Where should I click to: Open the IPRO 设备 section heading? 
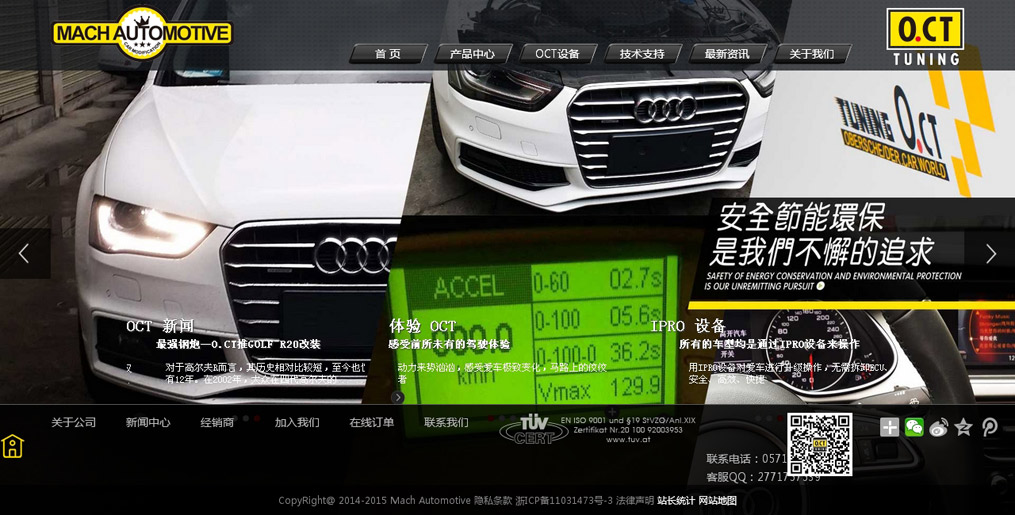tap(687, 326)
